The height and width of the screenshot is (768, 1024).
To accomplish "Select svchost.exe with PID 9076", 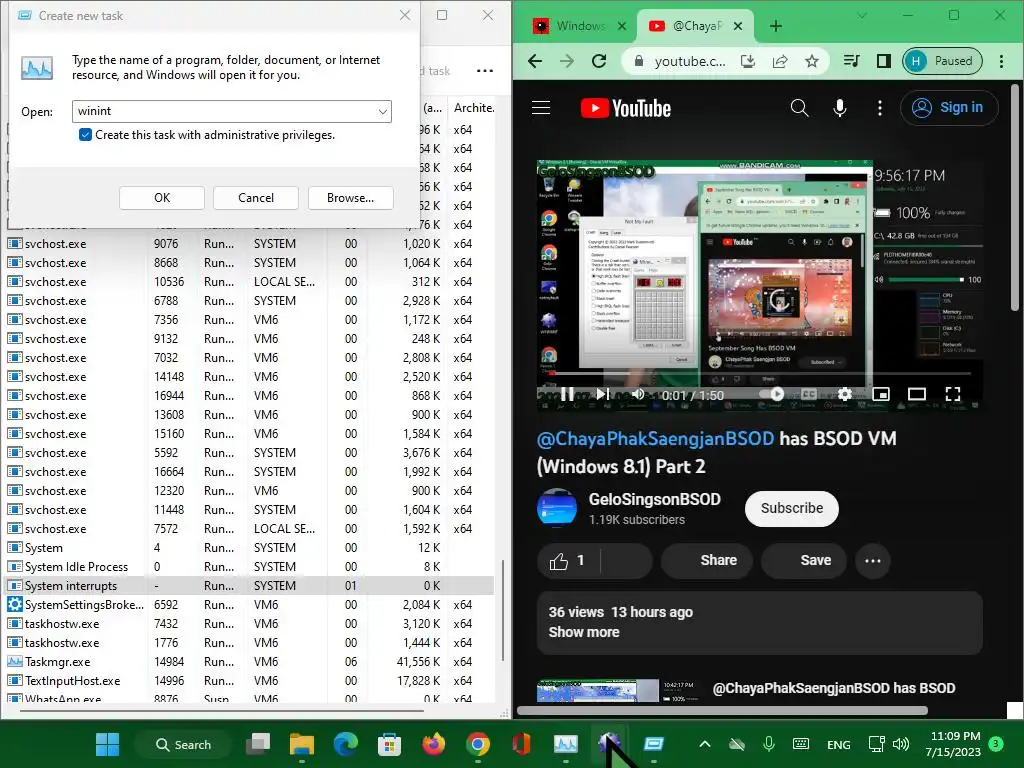I will [249, 244].
